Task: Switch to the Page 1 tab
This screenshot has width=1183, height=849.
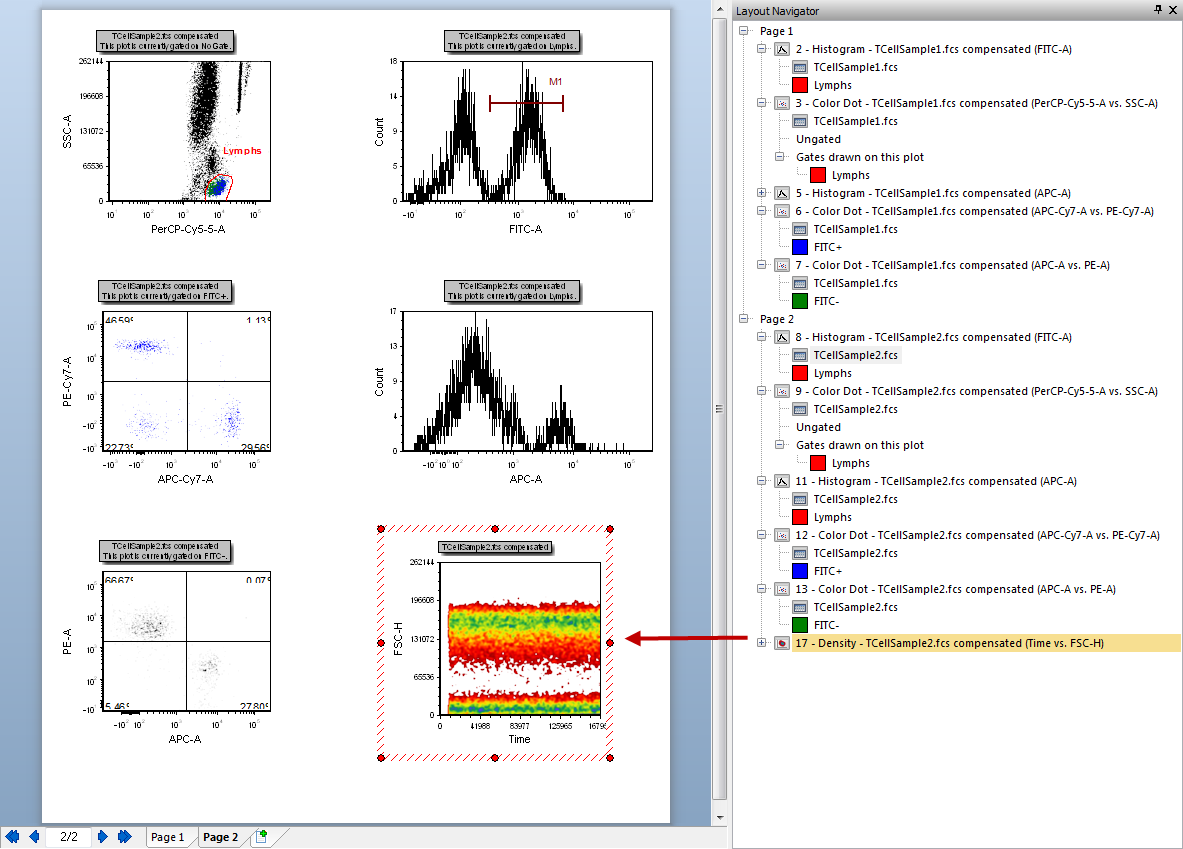Action: click(x=167, y=837)
